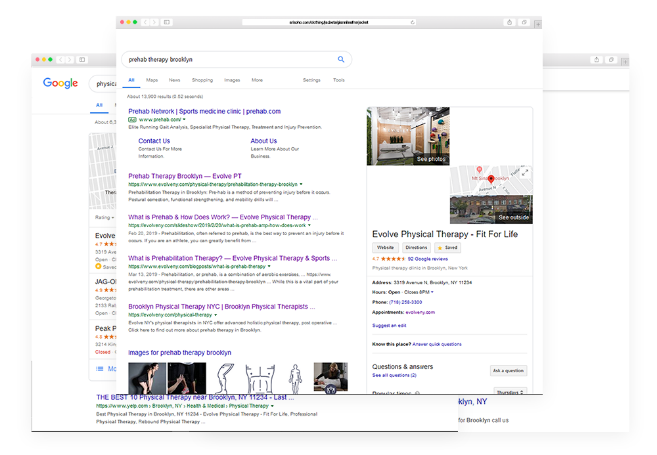The image size is (657, 455).
Task: Click the first image thumbnail of woman exercising
Action: coord(147,378)
